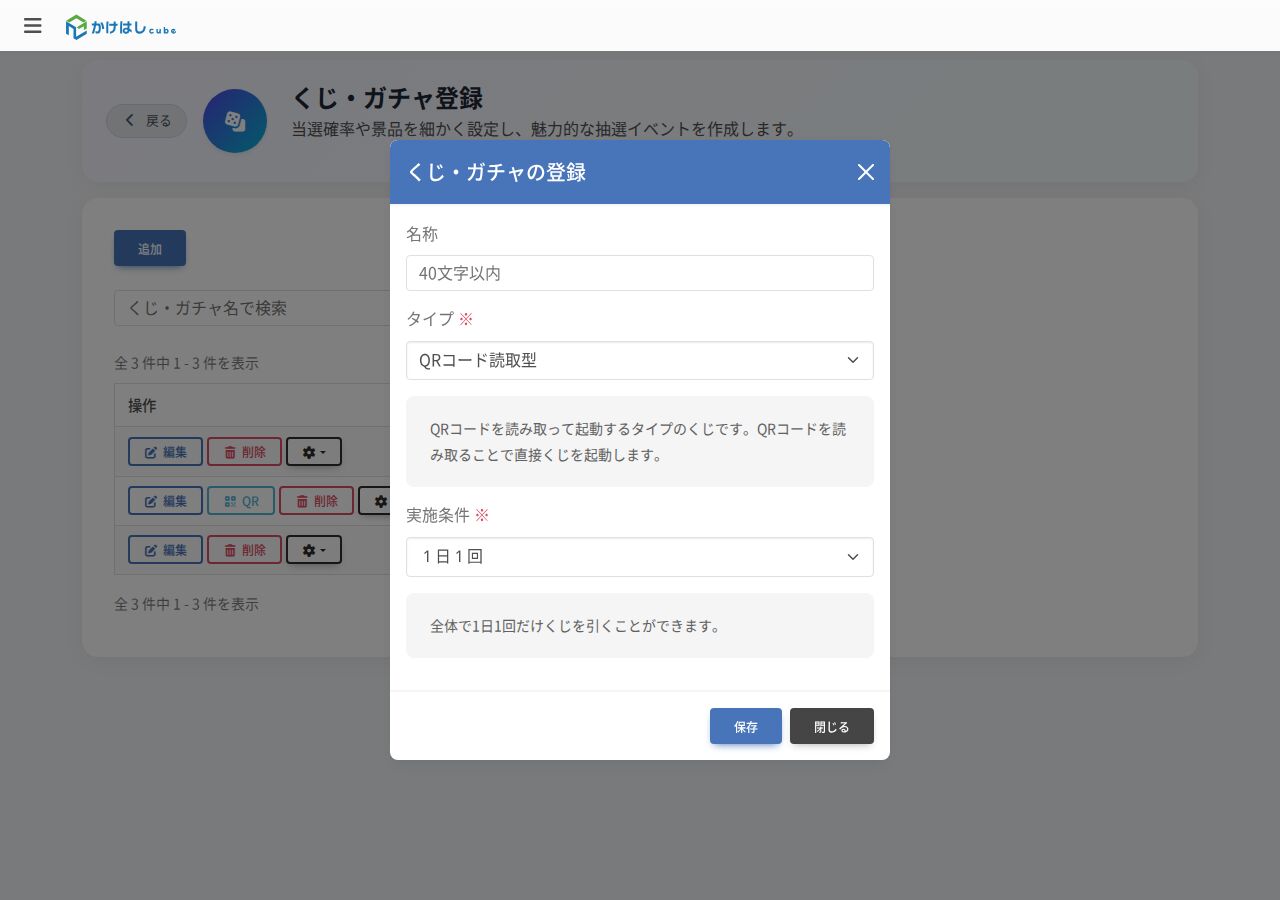
Task: Click the 名称 input field in the dialog
Action: point(640,273)
